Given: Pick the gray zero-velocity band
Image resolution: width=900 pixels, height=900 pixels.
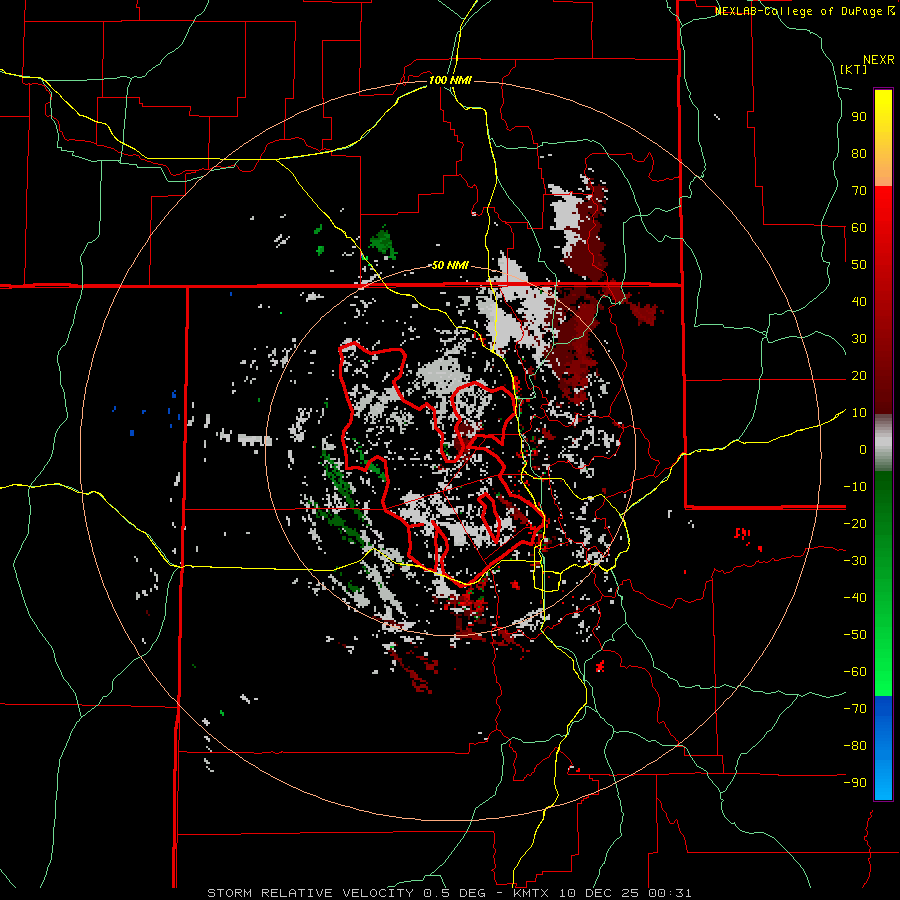Looking at the screenshot, I should (883, 443).
